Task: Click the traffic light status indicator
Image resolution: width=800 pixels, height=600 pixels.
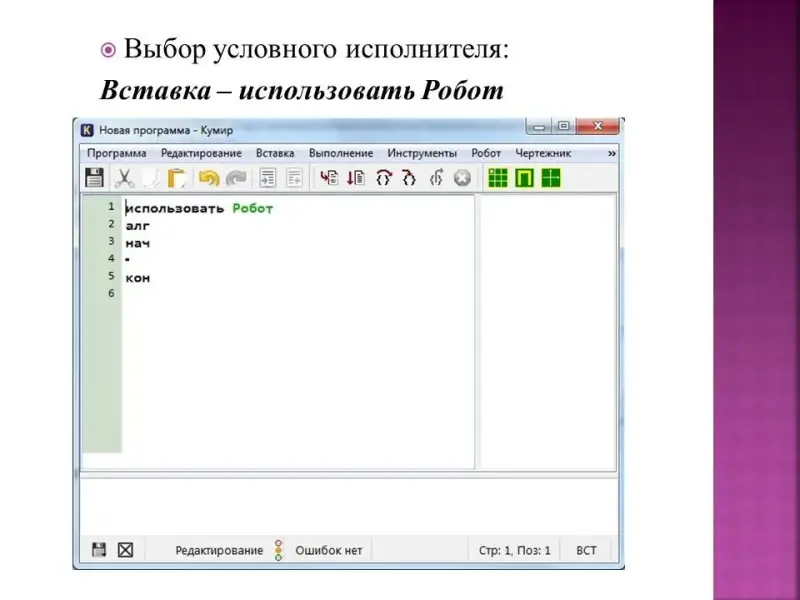Action: click(279, 550)
